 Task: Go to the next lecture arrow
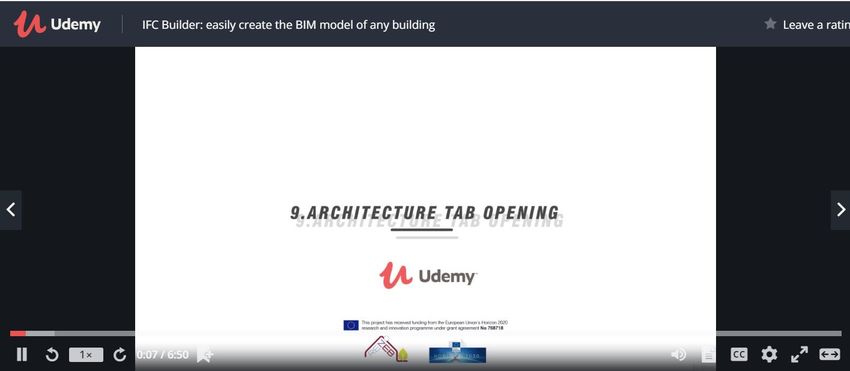(x=840, y=210)
